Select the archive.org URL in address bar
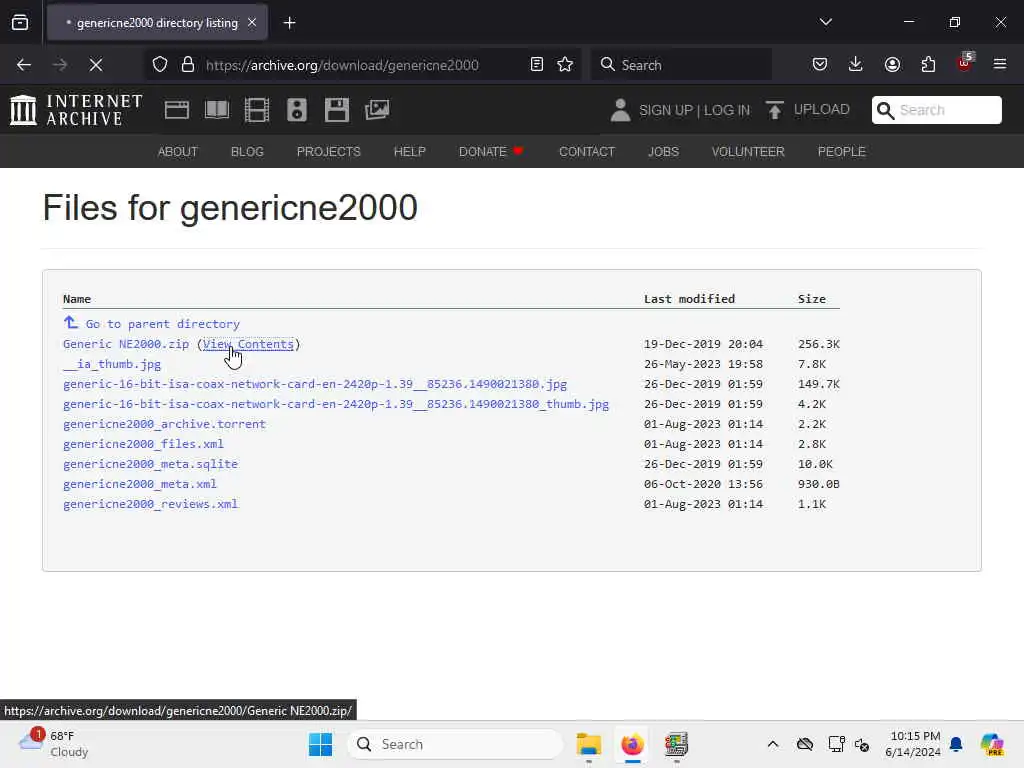 342,65
